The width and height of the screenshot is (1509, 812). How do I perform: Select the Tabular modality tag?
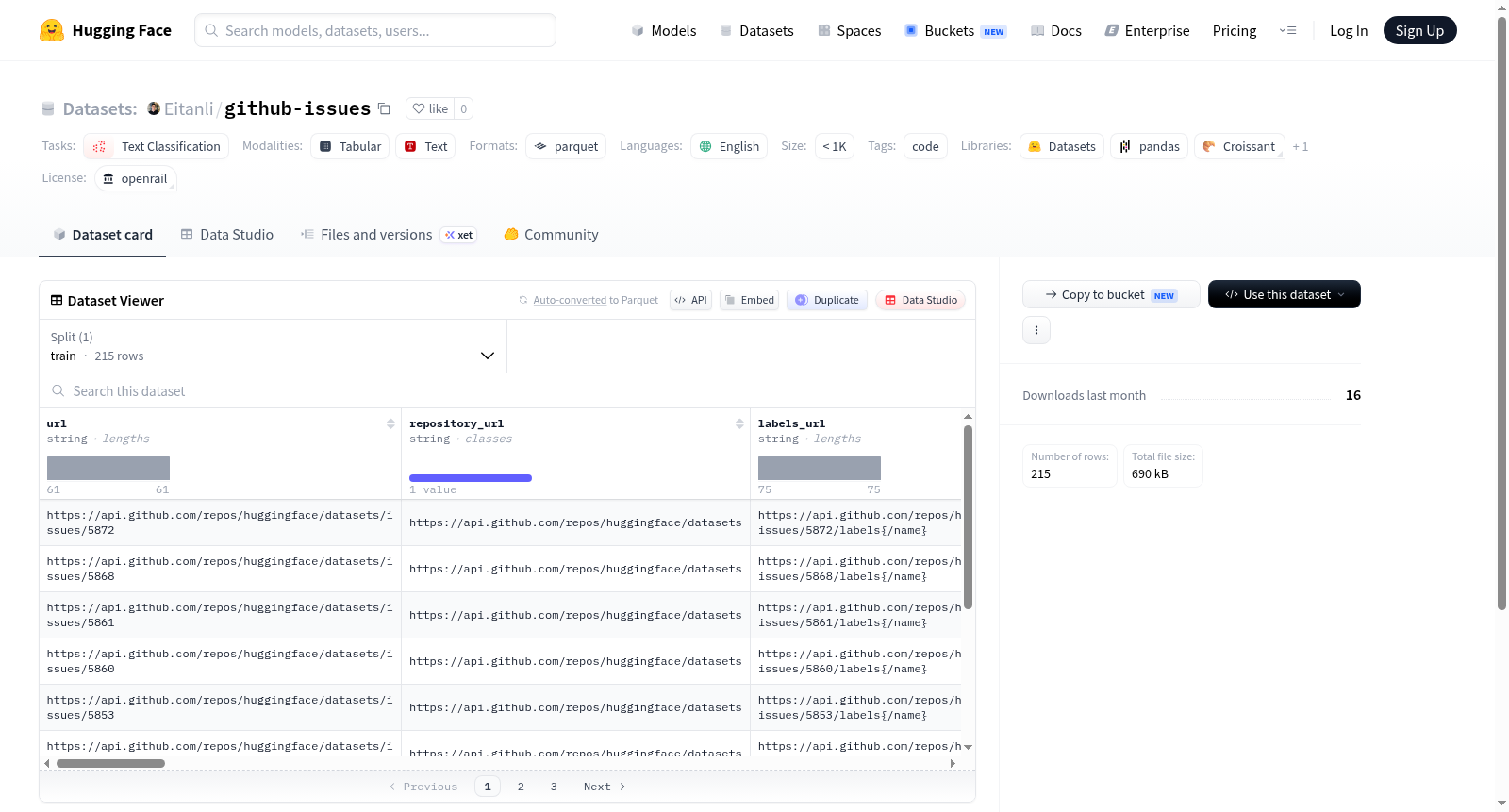click(x=350, y=146)
